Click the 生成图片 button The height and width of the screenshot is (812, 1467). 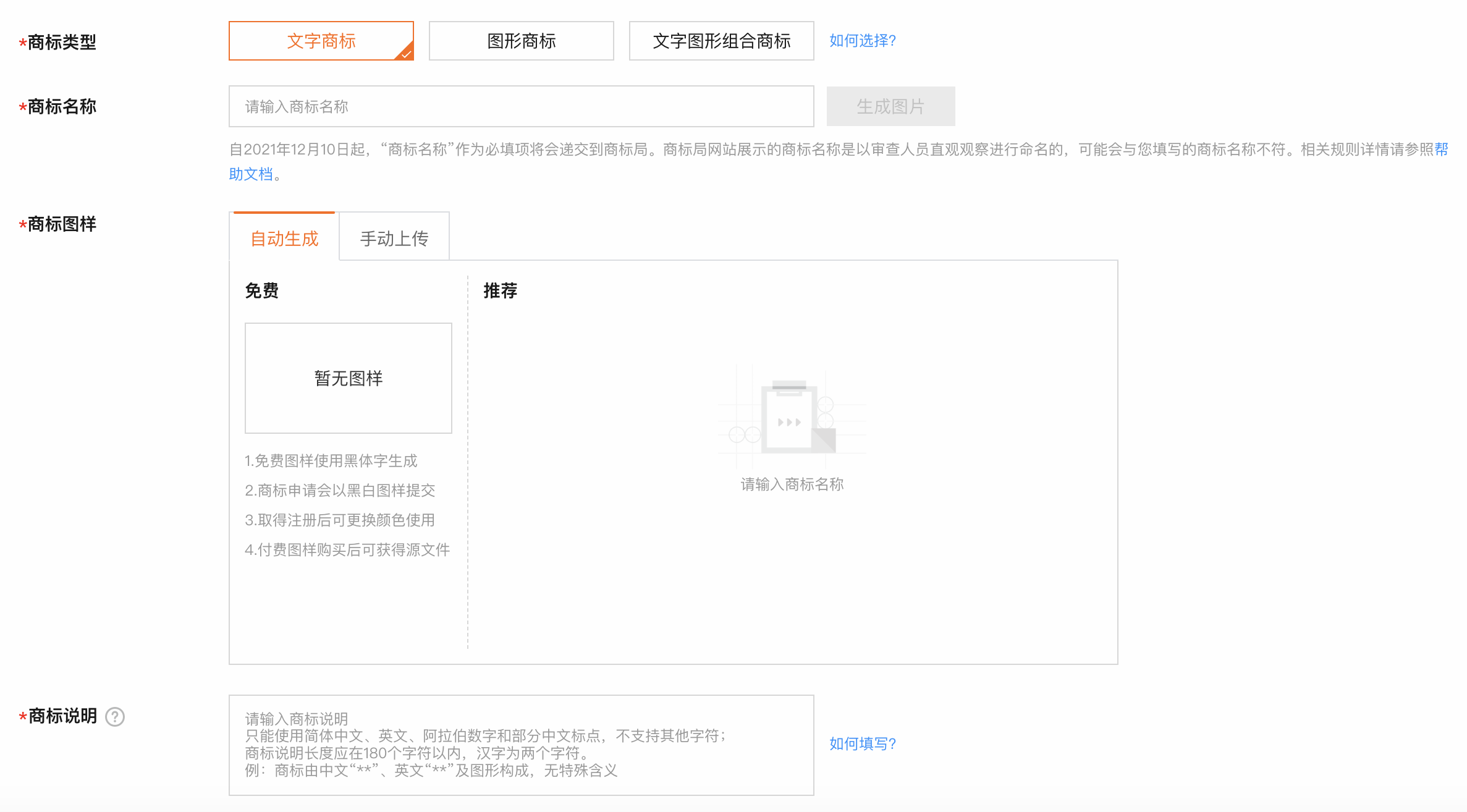tap(890, 106)
